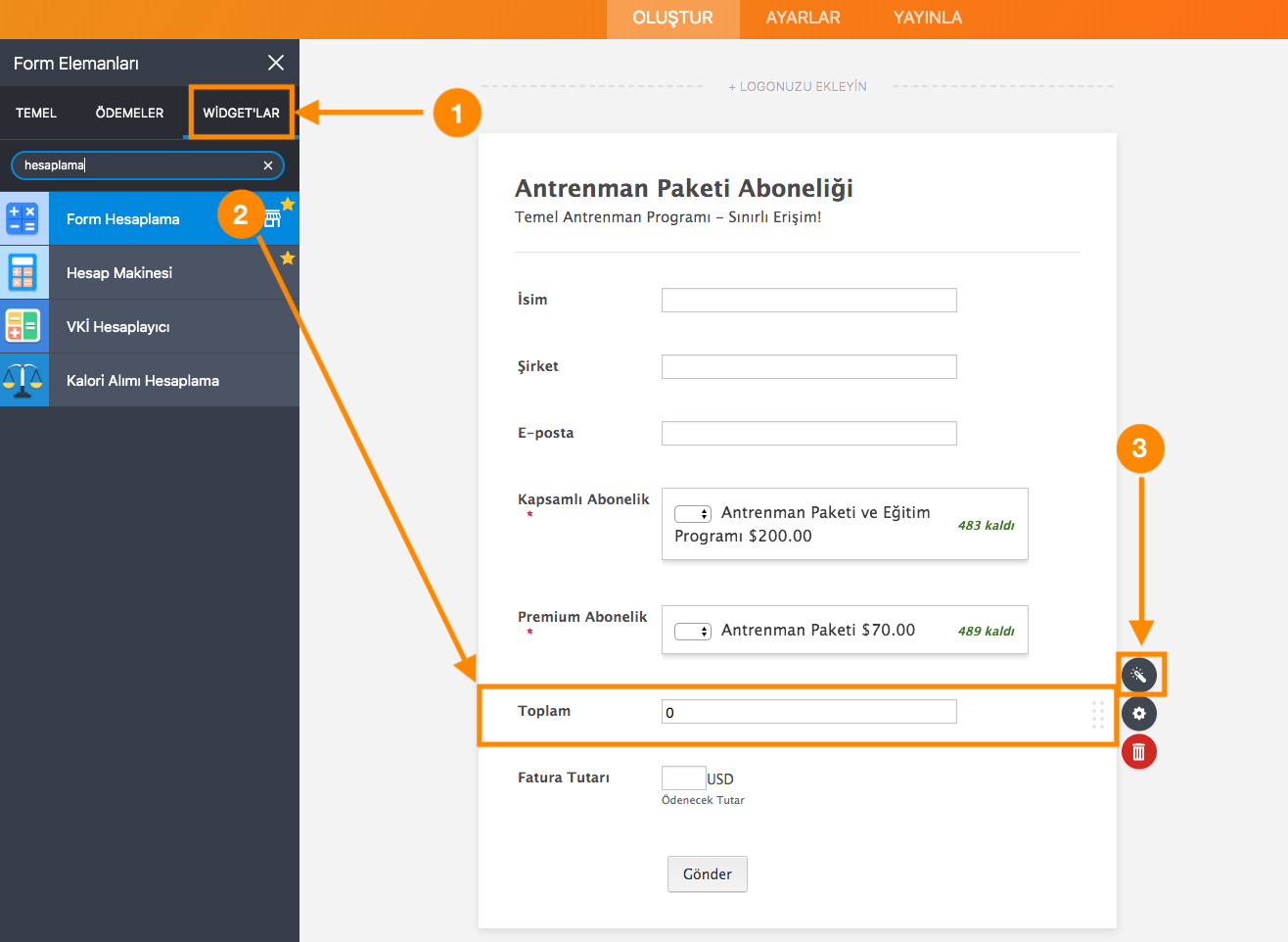This screenshot has height=942, width=1288.
Task: Open Kapsamlı Abonelik quantity dropdown
Action: (693, 514)
